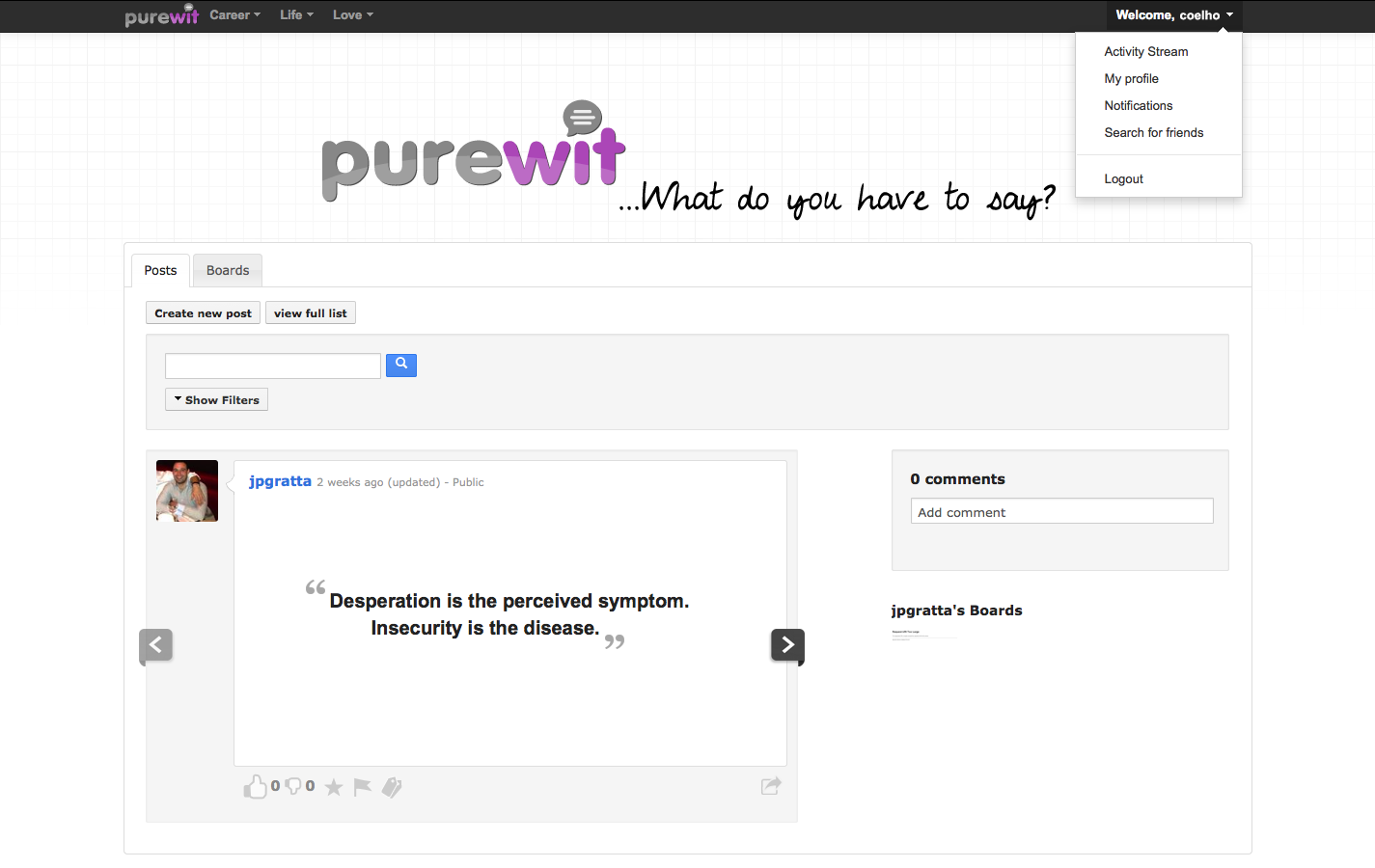Click the magnifier search button
1375x868 pixels.
pos(401,365)
